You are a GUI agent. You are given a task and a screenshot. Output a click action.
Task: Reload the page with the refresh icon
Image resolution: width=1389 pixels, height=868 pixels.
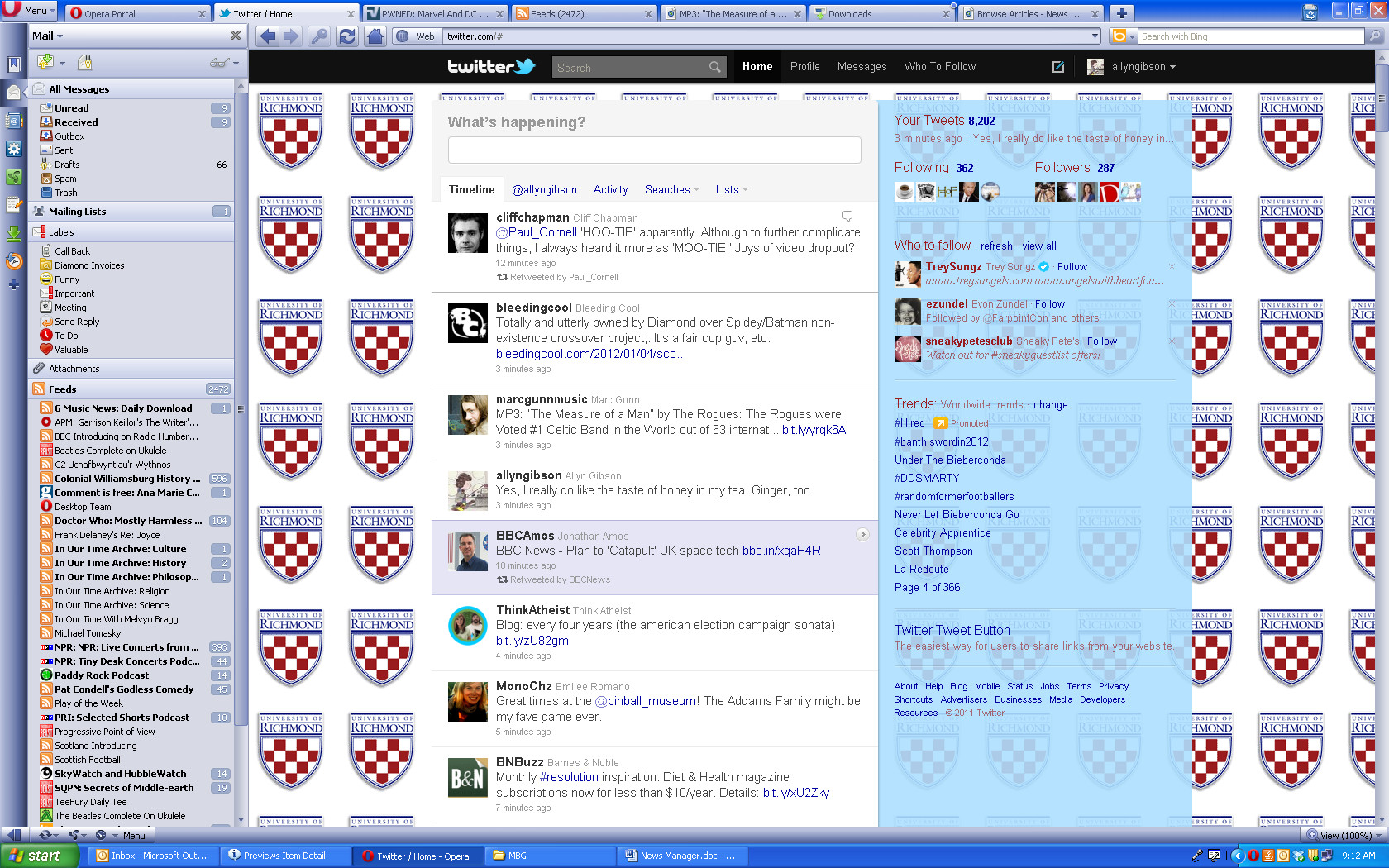tap(346, 36)
